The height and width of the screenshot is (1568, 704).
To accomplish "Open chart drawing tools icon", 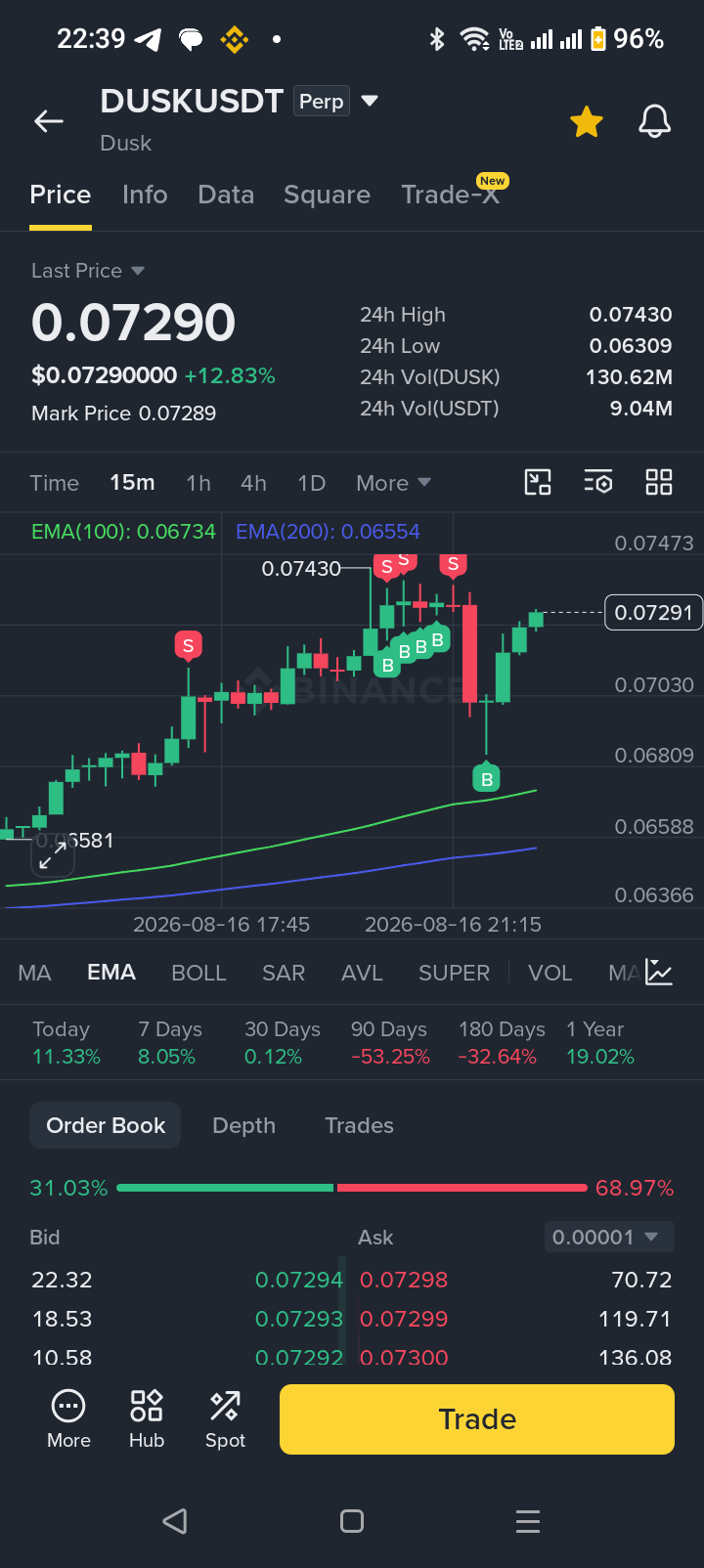I will click(538, 482).
